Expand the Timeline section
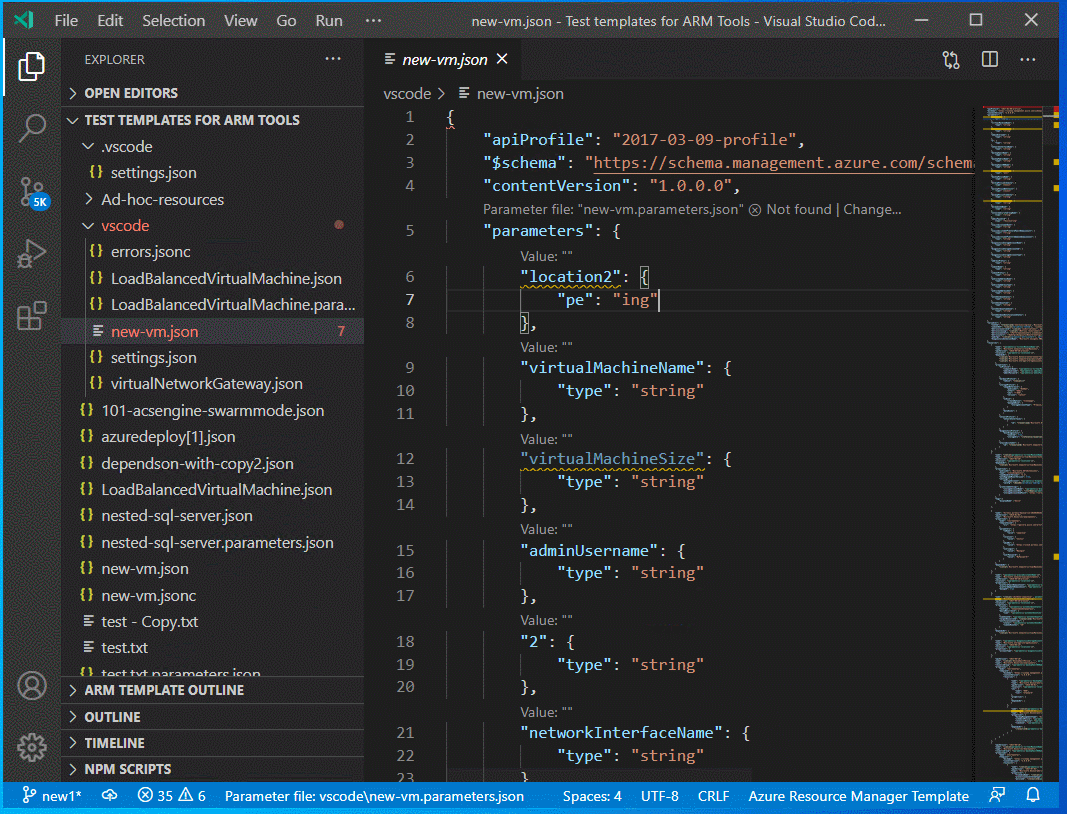 click(x=212, y=743)
